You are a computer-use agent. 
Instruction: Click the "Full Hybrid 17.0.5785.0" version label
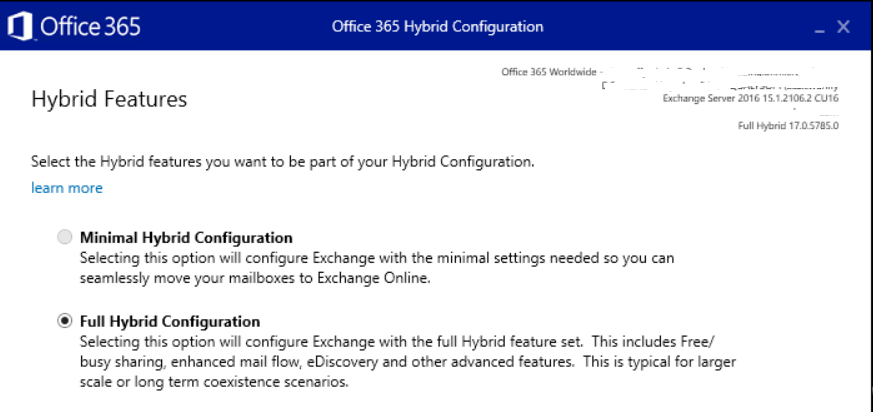788,126
